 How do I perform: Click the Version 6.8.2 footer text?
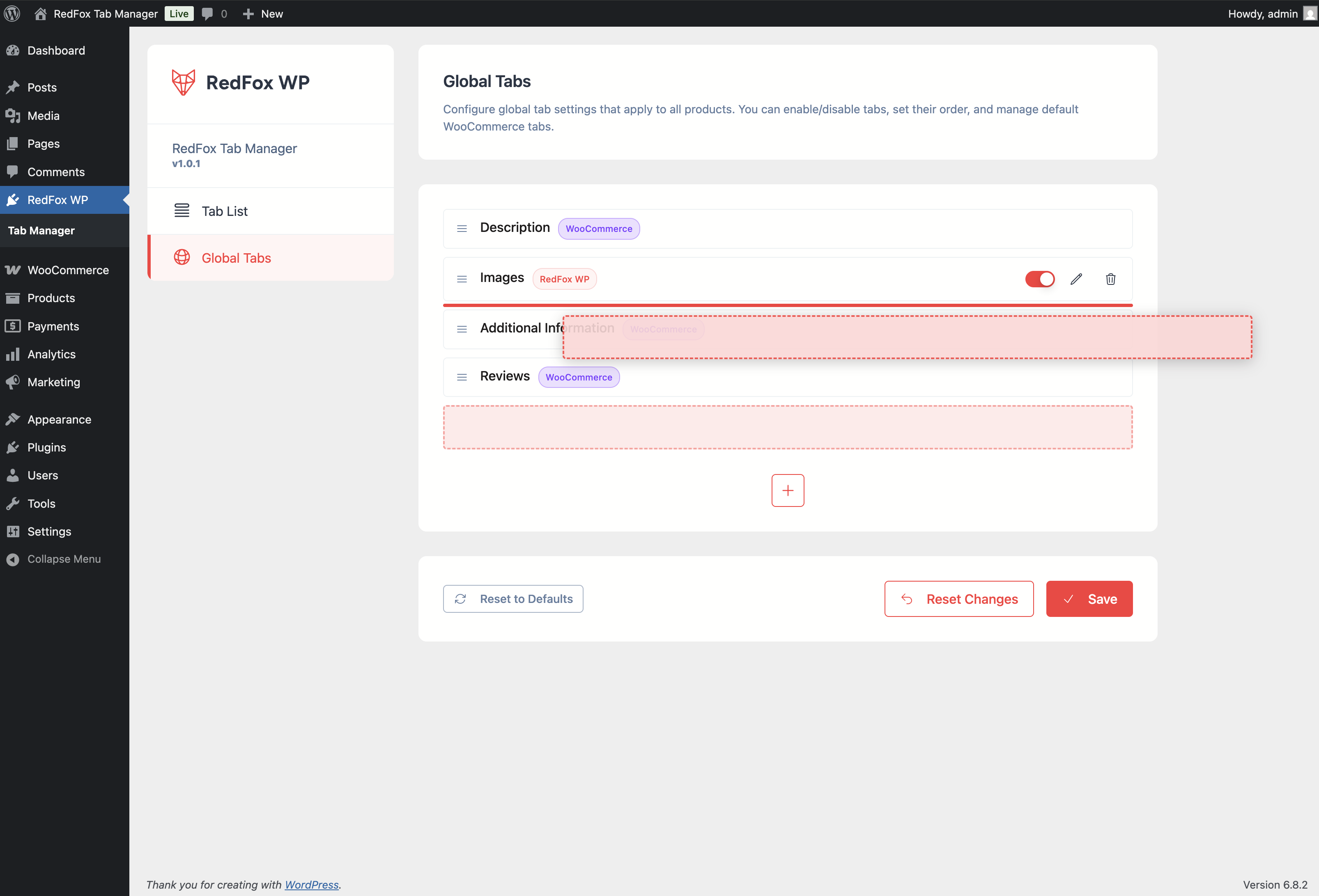click(1275, 885)
